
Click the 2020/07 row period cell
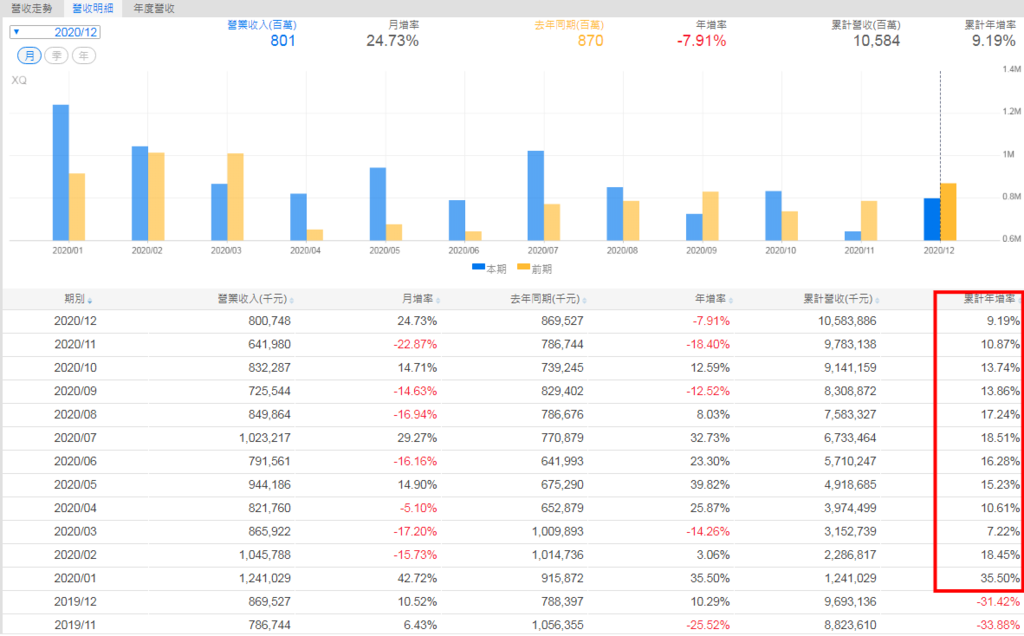coord(75,438)
